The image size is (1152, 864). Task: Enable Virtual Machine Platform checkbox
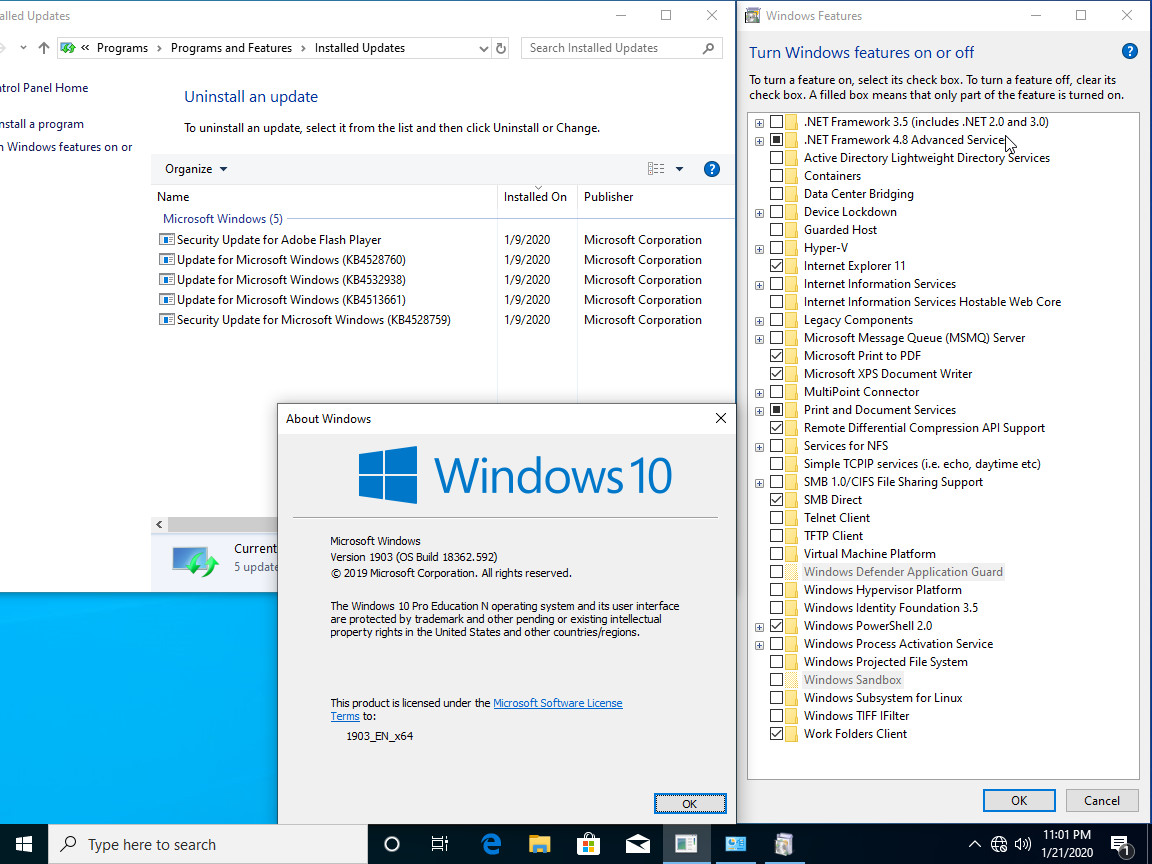point(777,554)
